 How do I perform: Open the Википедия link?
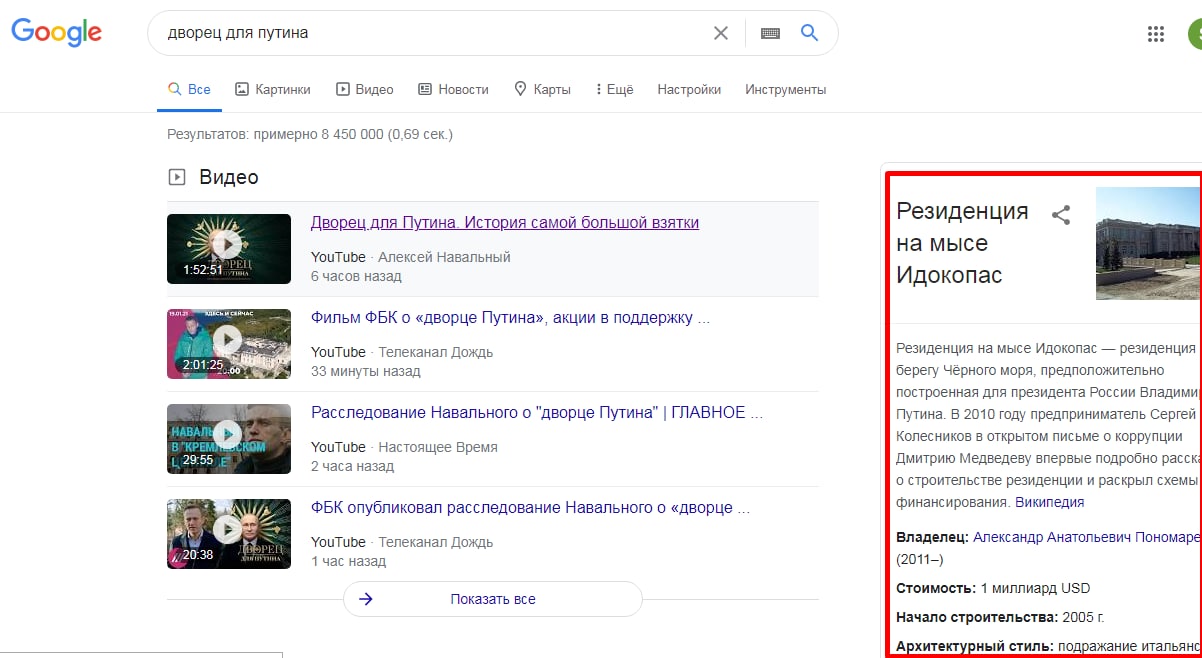pyautogui.click(x=1049, y=502)
